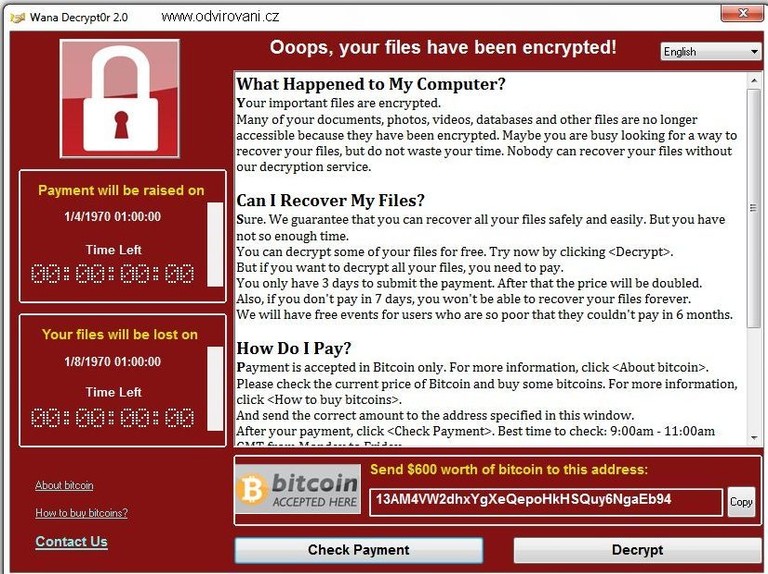Click the Wana Decrypt0r title bar icon
Viewport: 768px width, 574px height.
(18, 18)
